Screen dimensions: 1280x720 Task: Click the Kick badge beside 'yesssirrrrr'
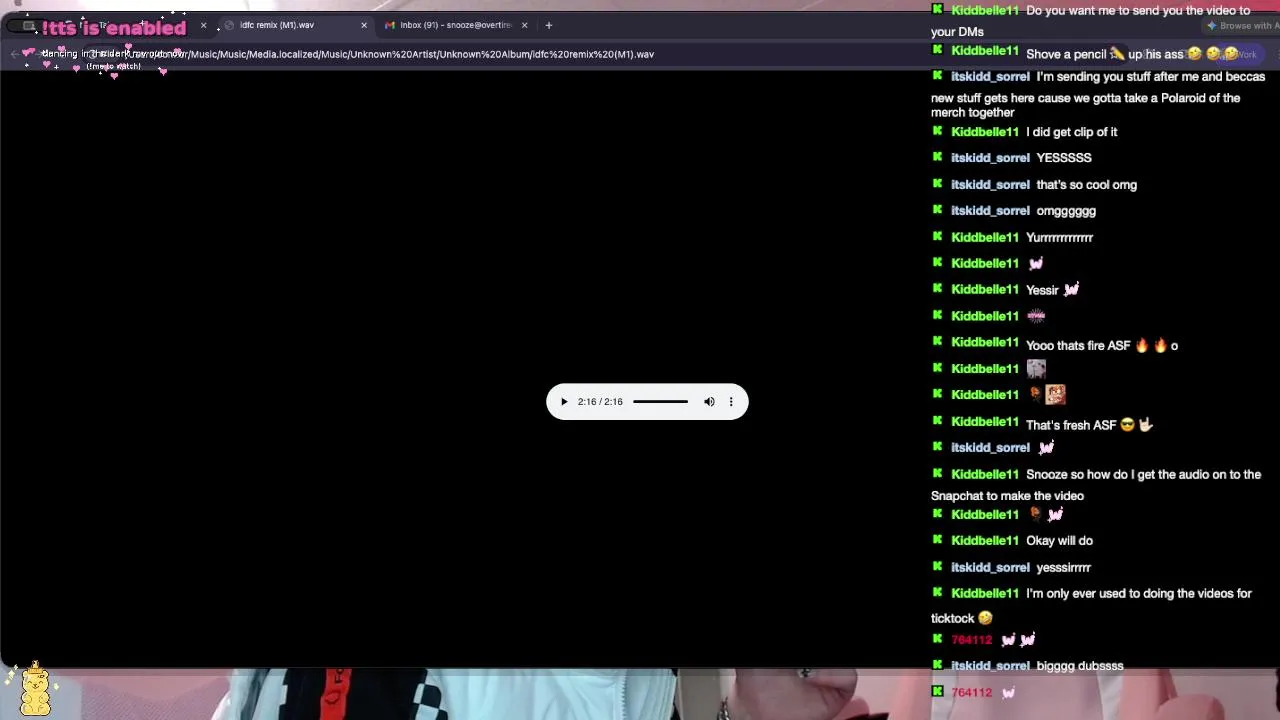point(937,567)
